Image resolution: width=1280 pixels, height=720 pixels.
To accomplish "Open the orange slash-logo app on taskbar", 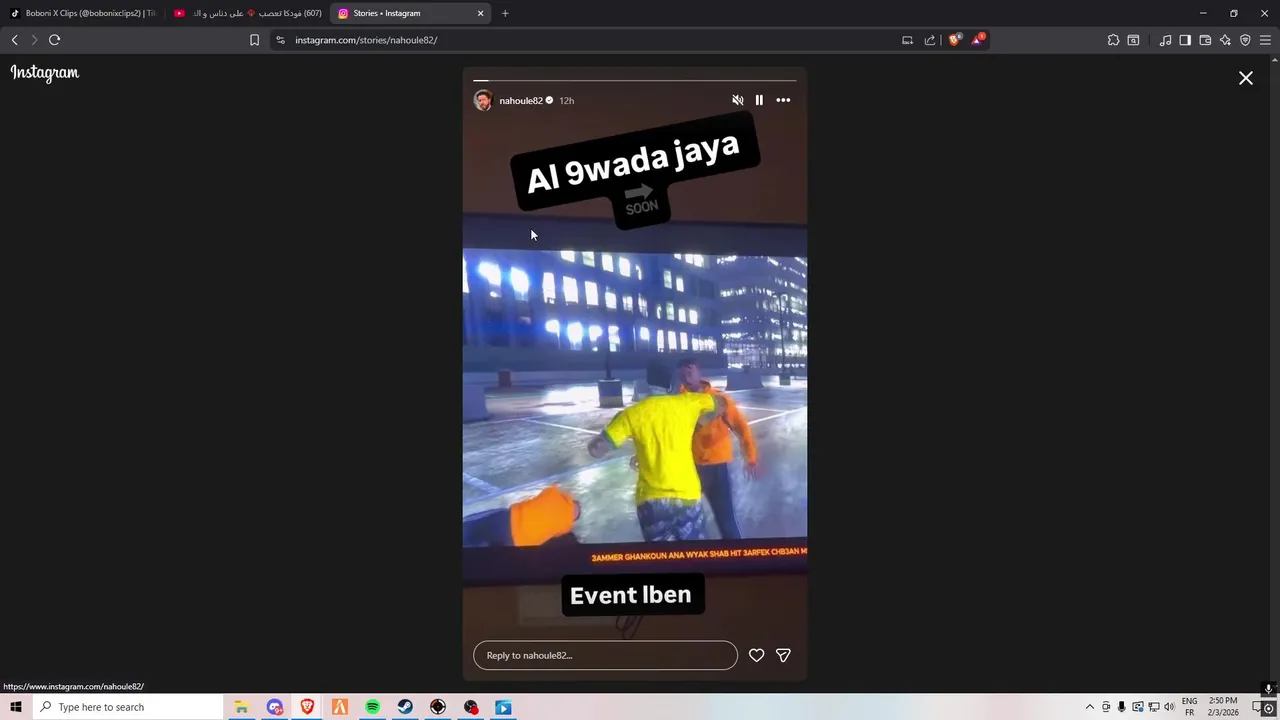I will [340, 707].
